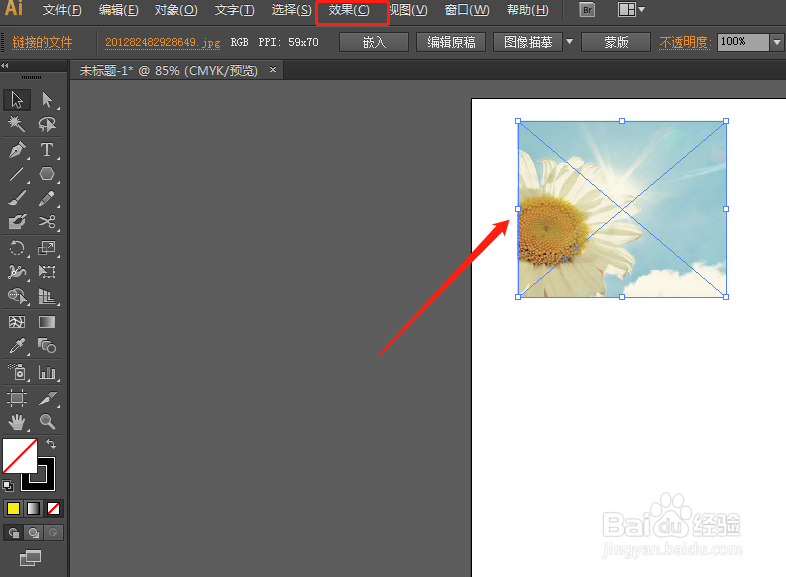
Task: Click the 蒙版 mask button
Action: (x=616, y=42)
